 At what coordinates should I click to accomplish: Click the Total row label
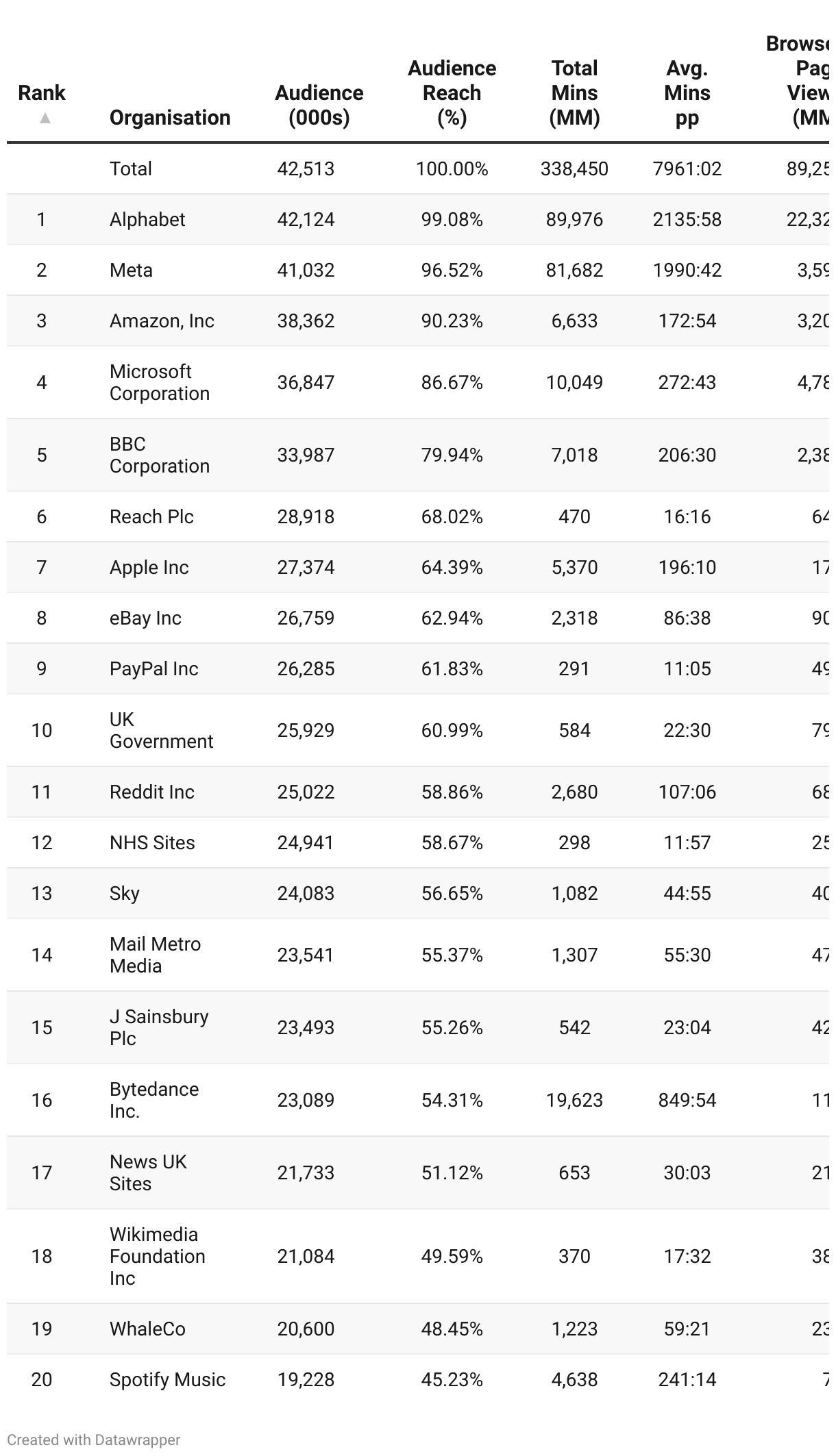pos(131,169)
